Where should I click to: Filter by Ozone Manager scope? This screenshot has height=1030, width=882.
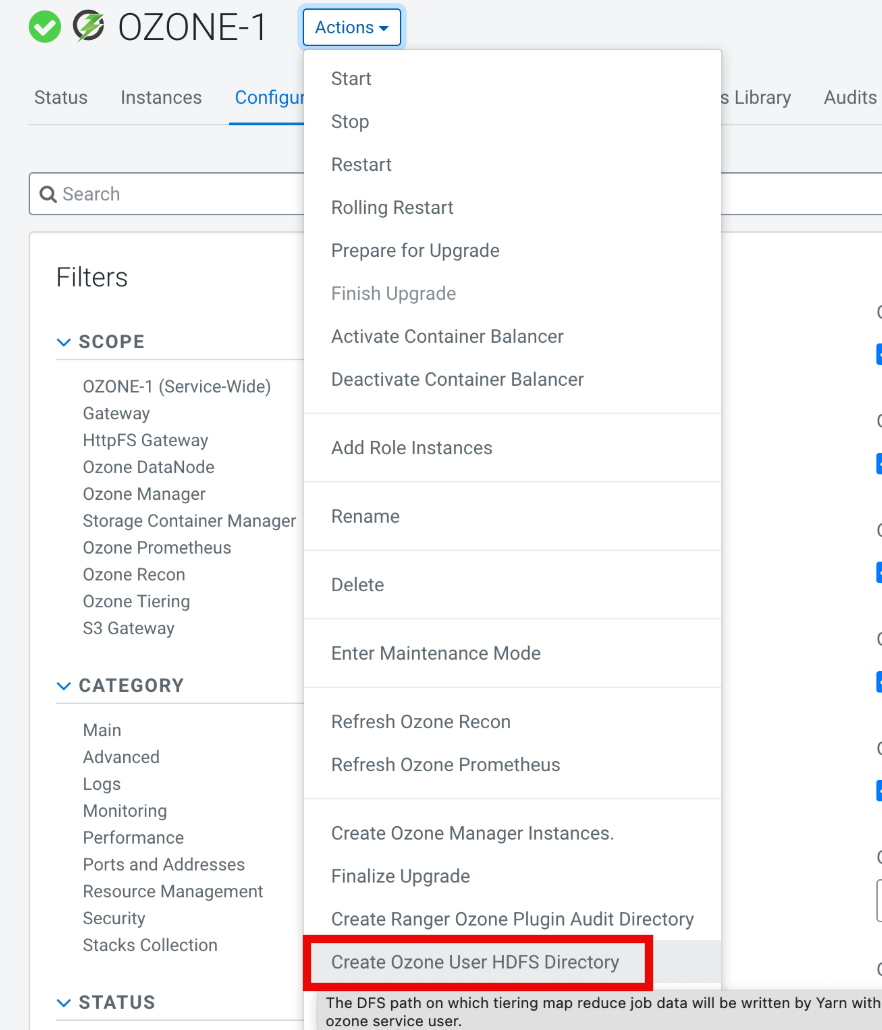pyautogui.click(x=144, y=494)
